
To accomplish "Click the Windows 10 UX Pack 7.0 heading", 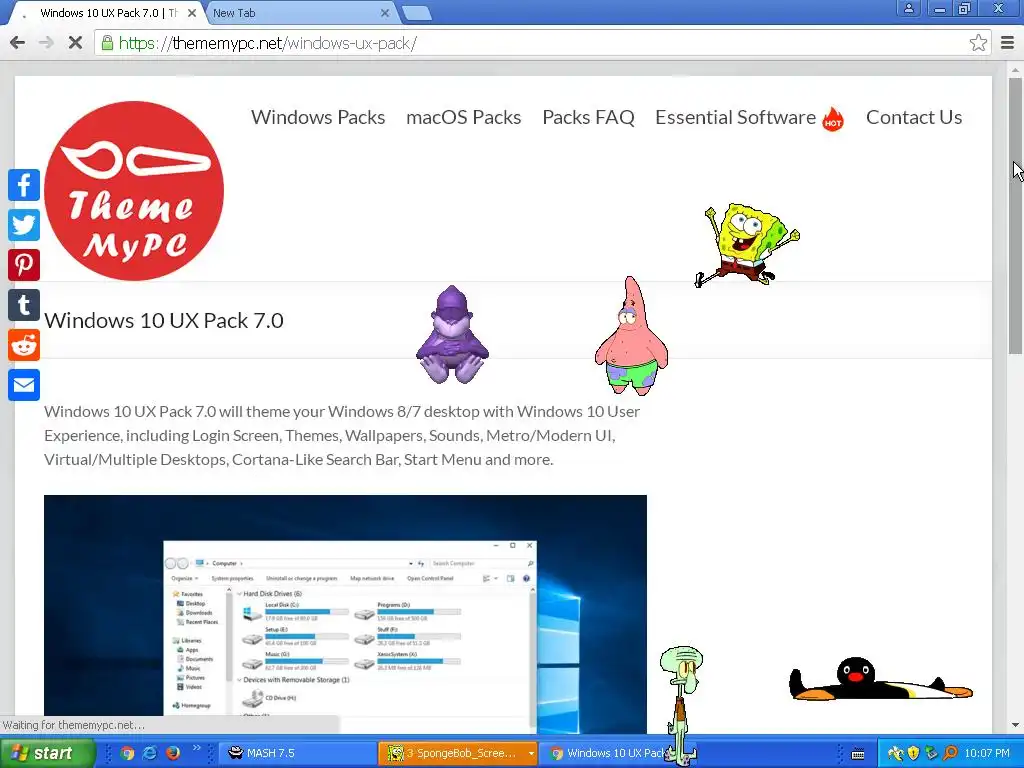I will pyautogui.click(x=164, y=321).
